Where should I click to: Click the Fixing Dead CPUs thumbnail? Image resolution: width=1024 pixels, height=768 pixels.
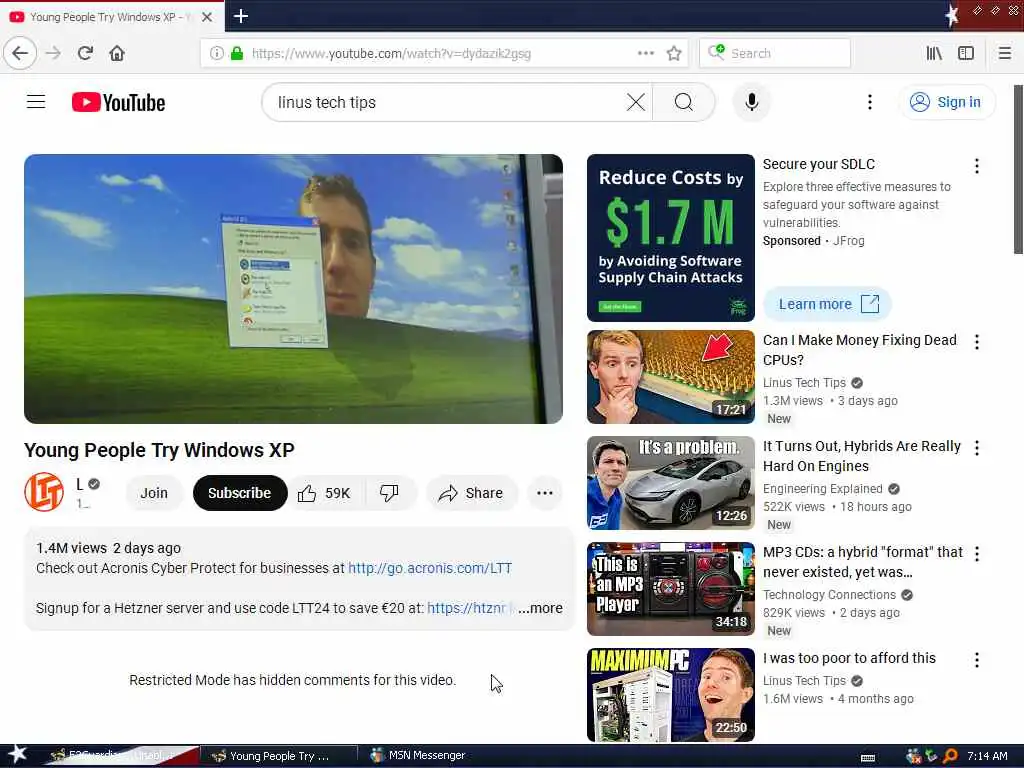[x=671, y=377]
